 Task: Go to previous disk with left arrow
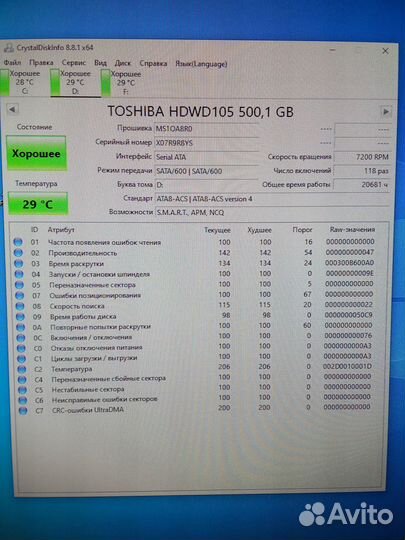[x=12, y=110]
